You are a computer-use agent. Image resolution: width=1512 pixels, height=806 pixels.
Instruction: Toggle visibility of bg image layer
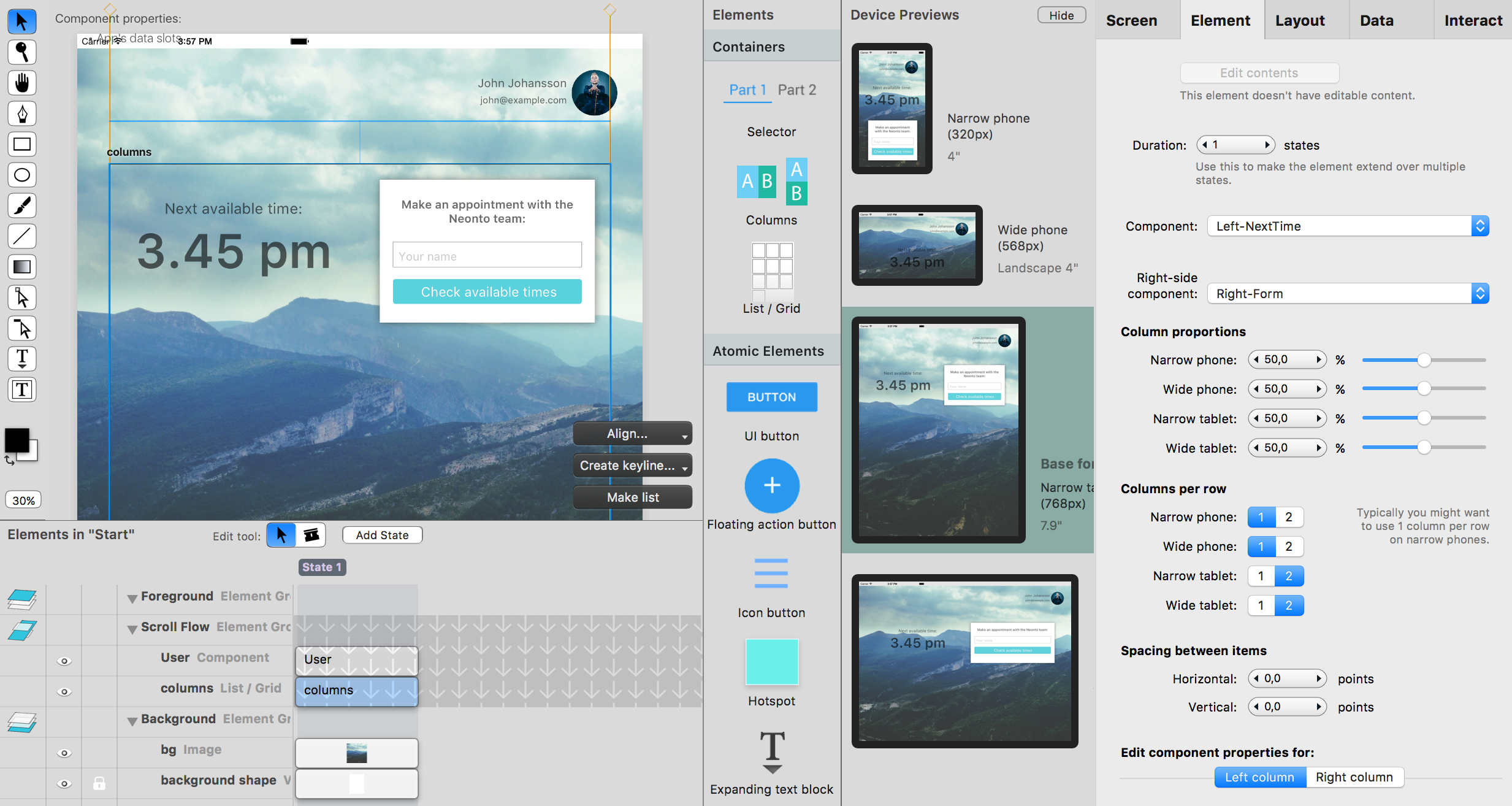64,753
